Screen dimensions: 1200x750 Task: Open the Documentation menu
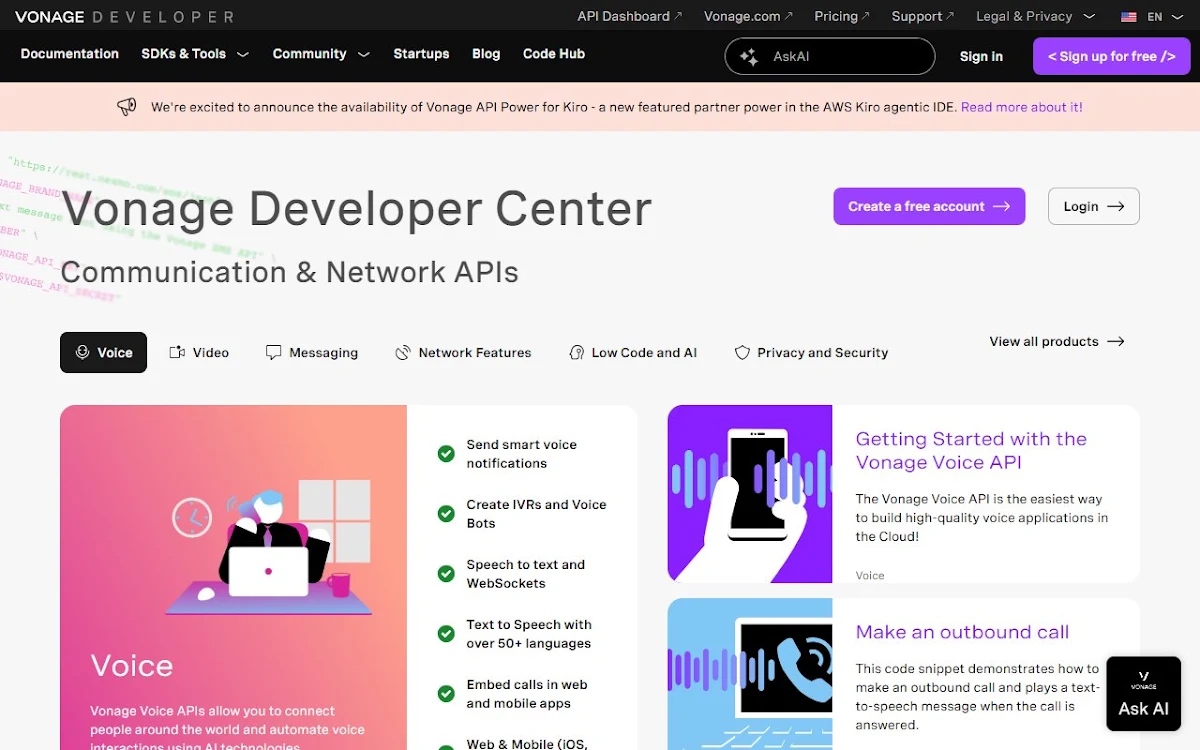pyautogui.click(x=70, y=54)
